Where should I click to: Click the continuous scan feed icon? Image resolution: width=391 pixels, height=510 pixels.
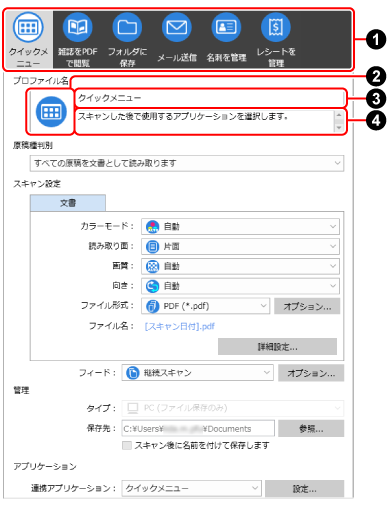[133, 373]
